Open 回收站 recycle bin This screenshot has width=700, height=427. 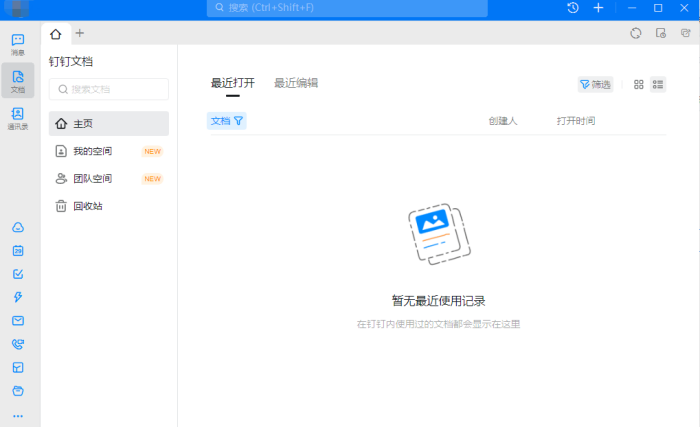coord(109,206)
